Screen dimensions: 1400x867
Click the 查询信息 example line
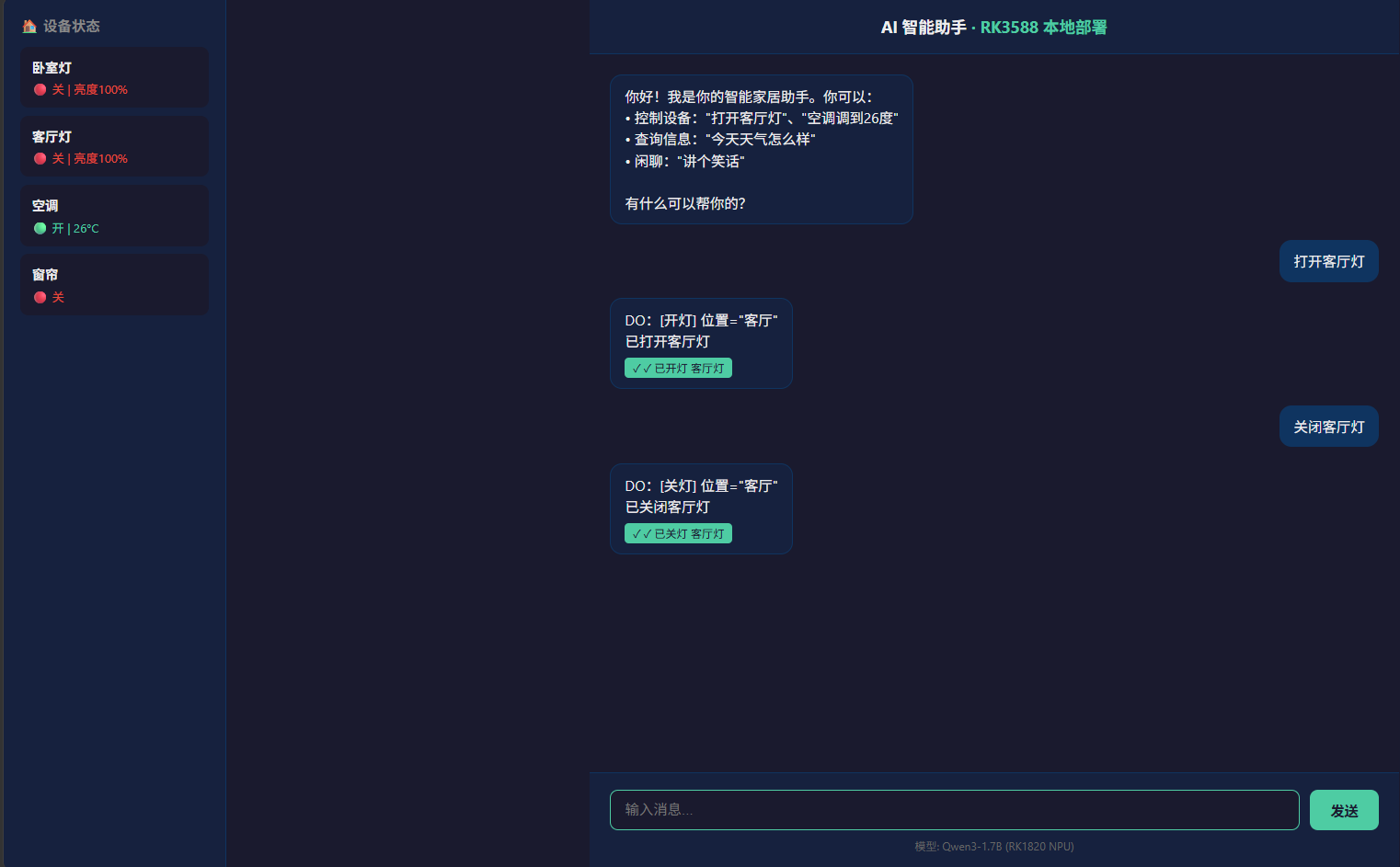[x=720, y=140]
